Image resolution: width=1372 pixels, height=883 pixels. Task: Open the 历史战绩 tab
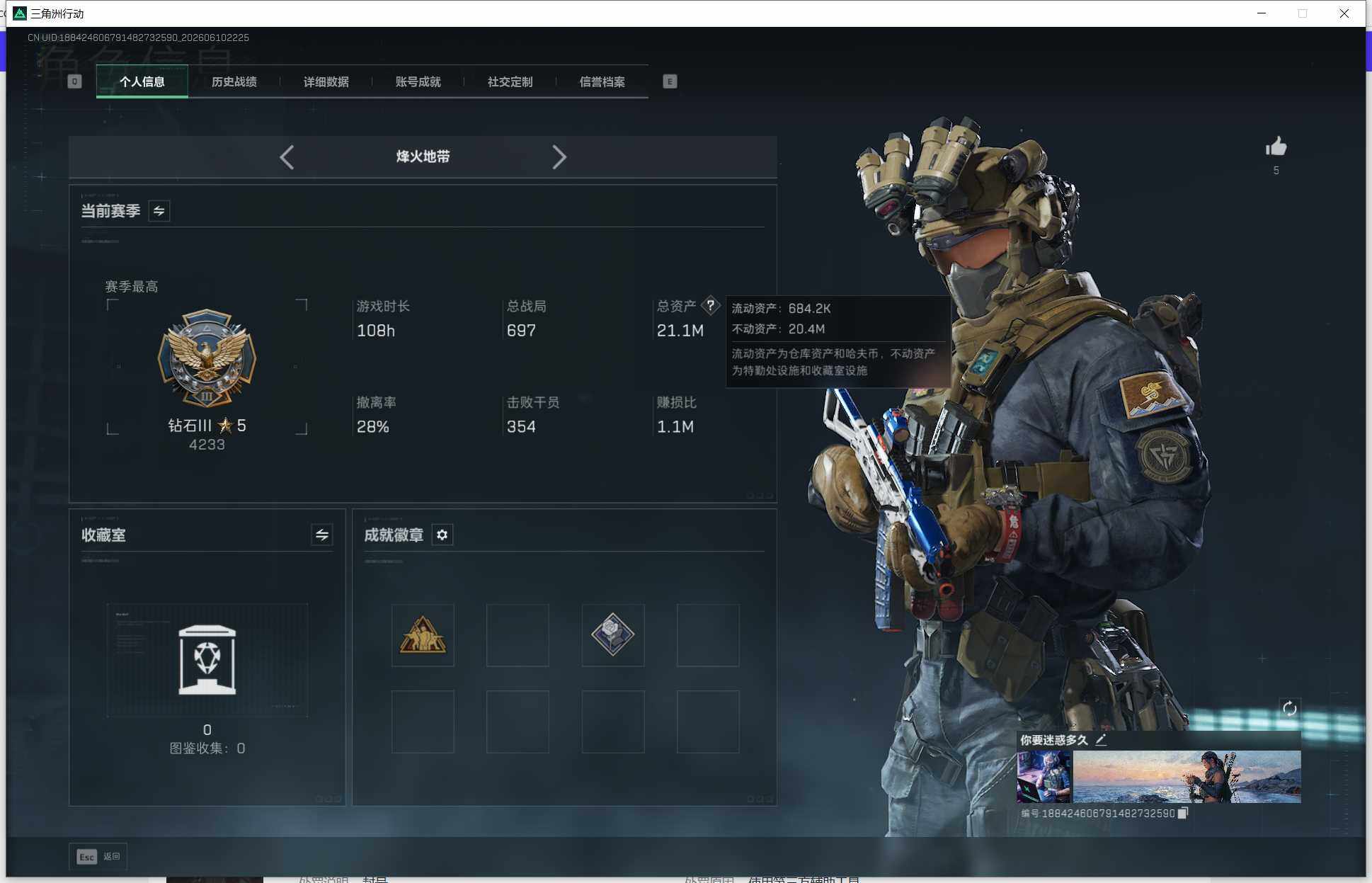(x=234, y=81)
